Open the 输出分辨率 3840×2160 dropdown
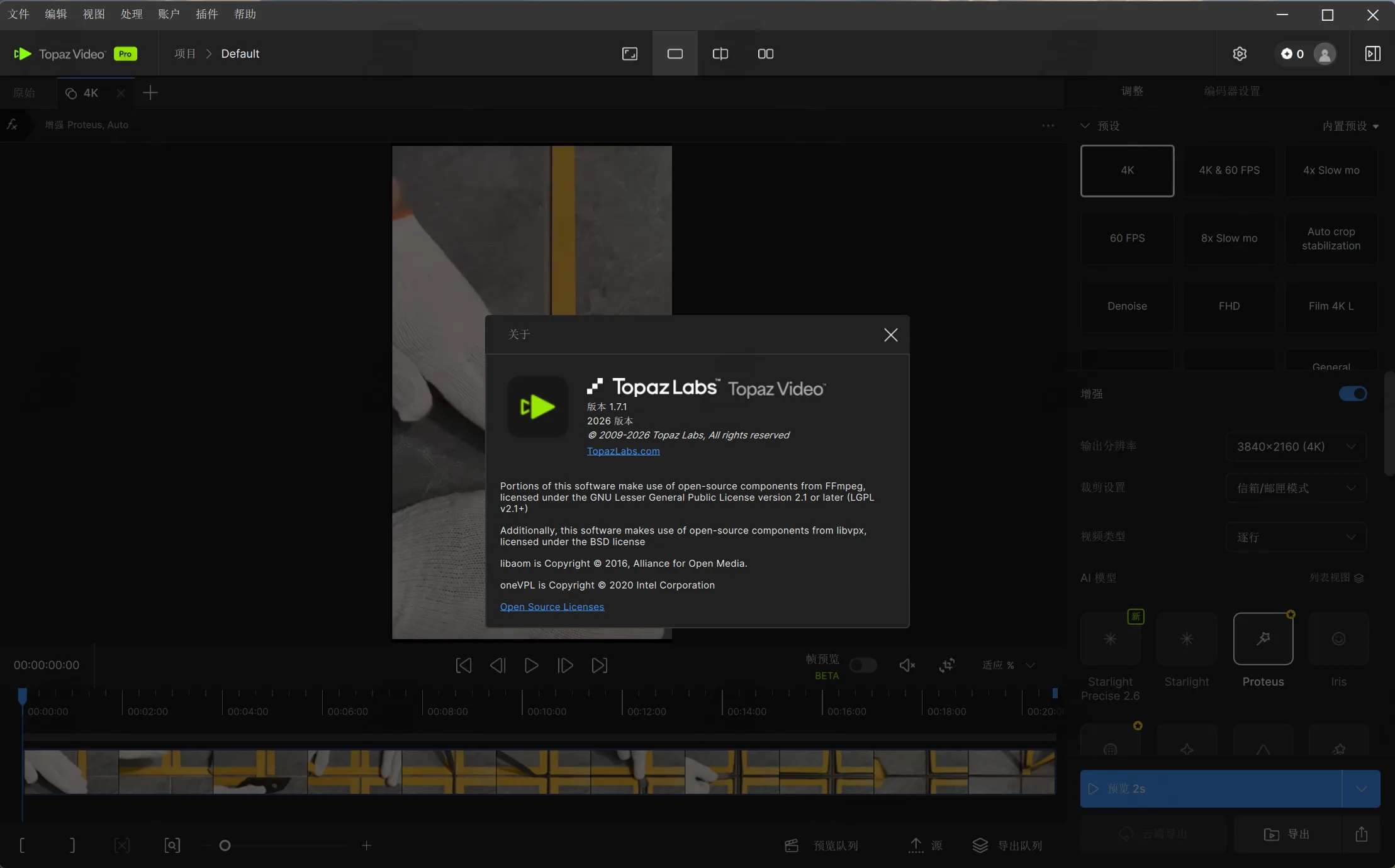Screen dimensions: 1395x868 pos(1296,447)
